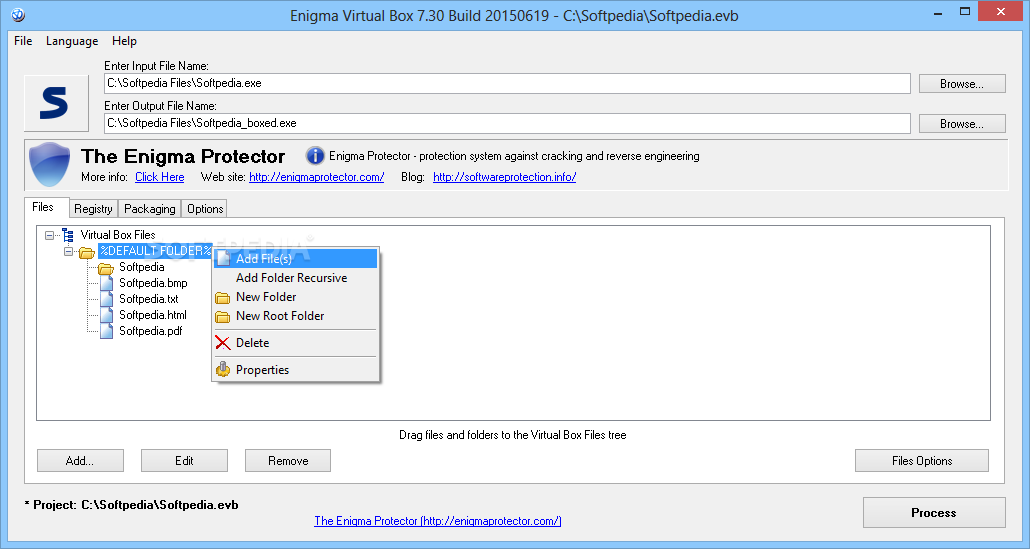Click the Add File(s) page icon in the context menu
The width and height of the screenshot is (1030, 549).
[223, 259]
